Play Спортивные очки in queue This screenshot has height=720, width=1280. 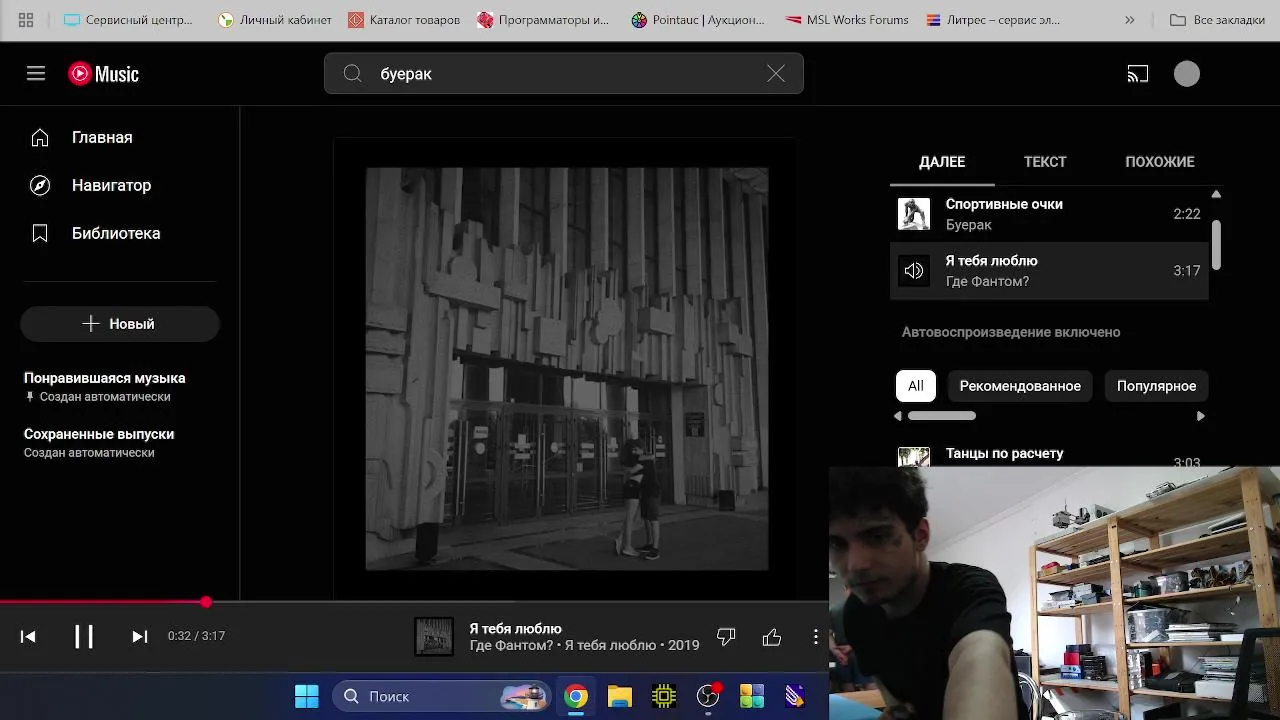1049,214
